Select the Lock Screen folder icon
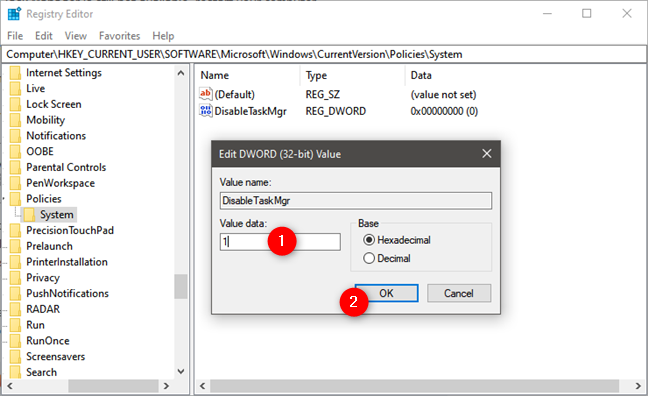 point(15,104)
